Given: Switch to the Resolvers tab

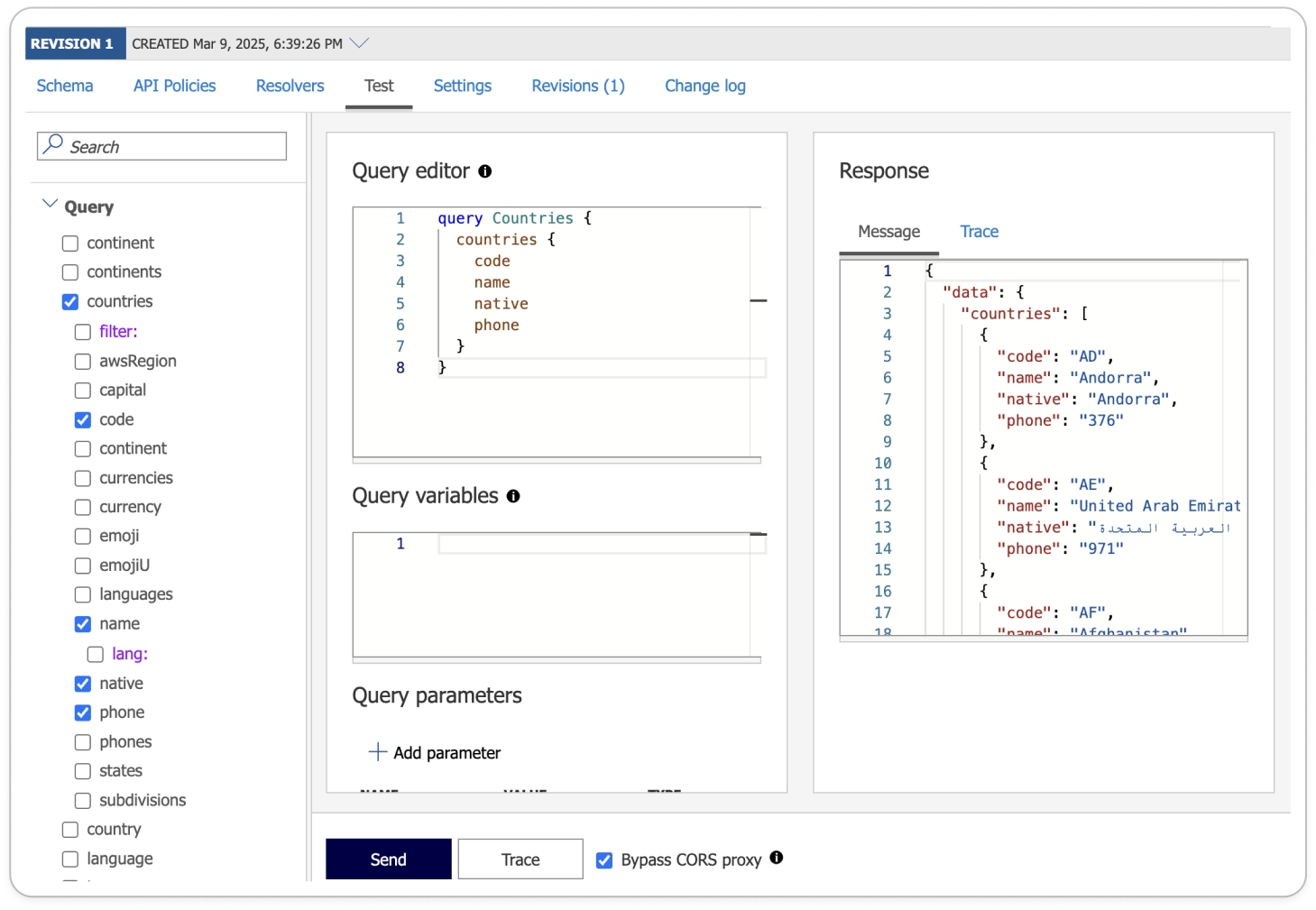Looking at the screenshot, I should click(290, 86).
